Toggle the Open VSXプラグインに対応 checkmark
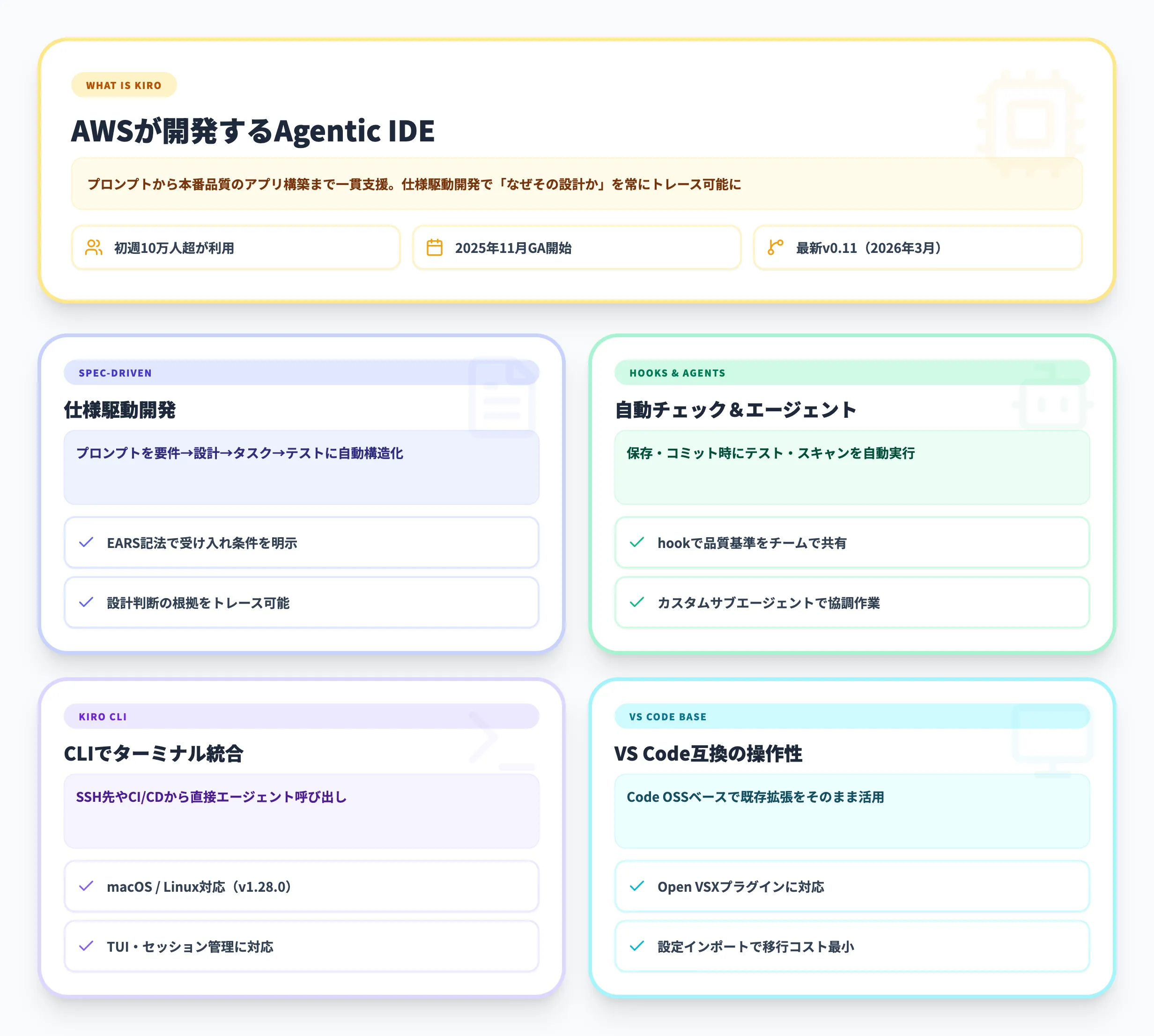 click(636, 886)
